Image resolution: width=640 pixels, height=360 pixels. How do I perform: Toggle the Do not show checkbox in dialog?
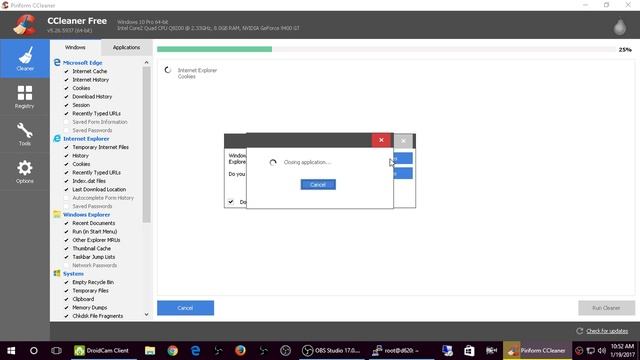click(x=231, y=202)
